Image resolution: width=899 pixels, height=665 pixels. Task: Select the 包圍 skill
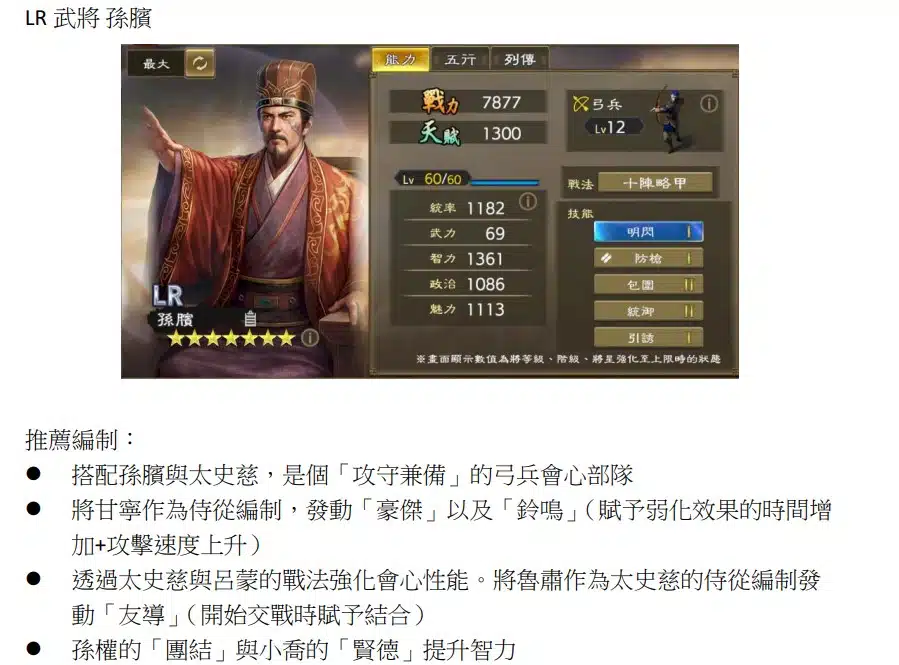pos(648,285)
